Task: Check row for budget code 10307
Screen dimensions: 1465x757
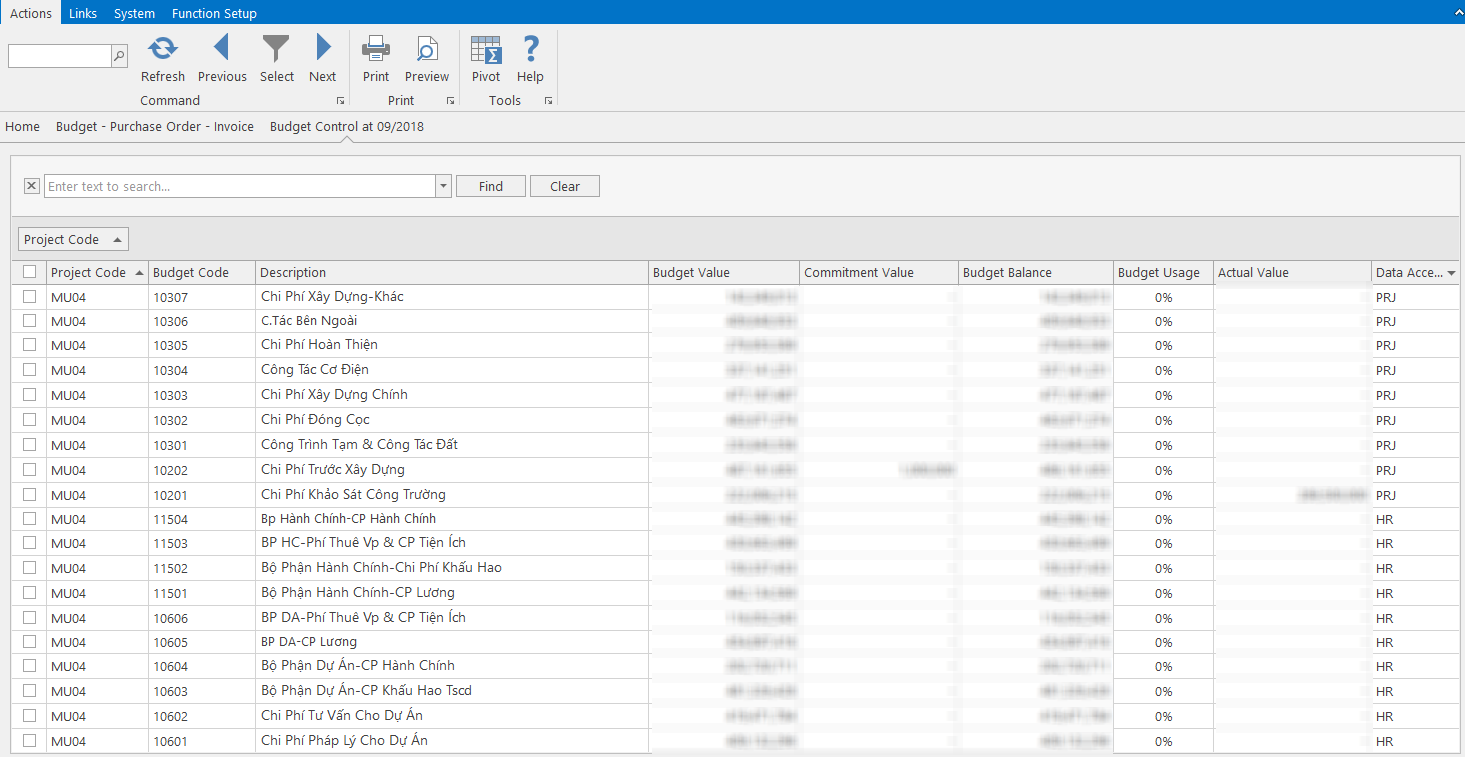Action: 29,296
